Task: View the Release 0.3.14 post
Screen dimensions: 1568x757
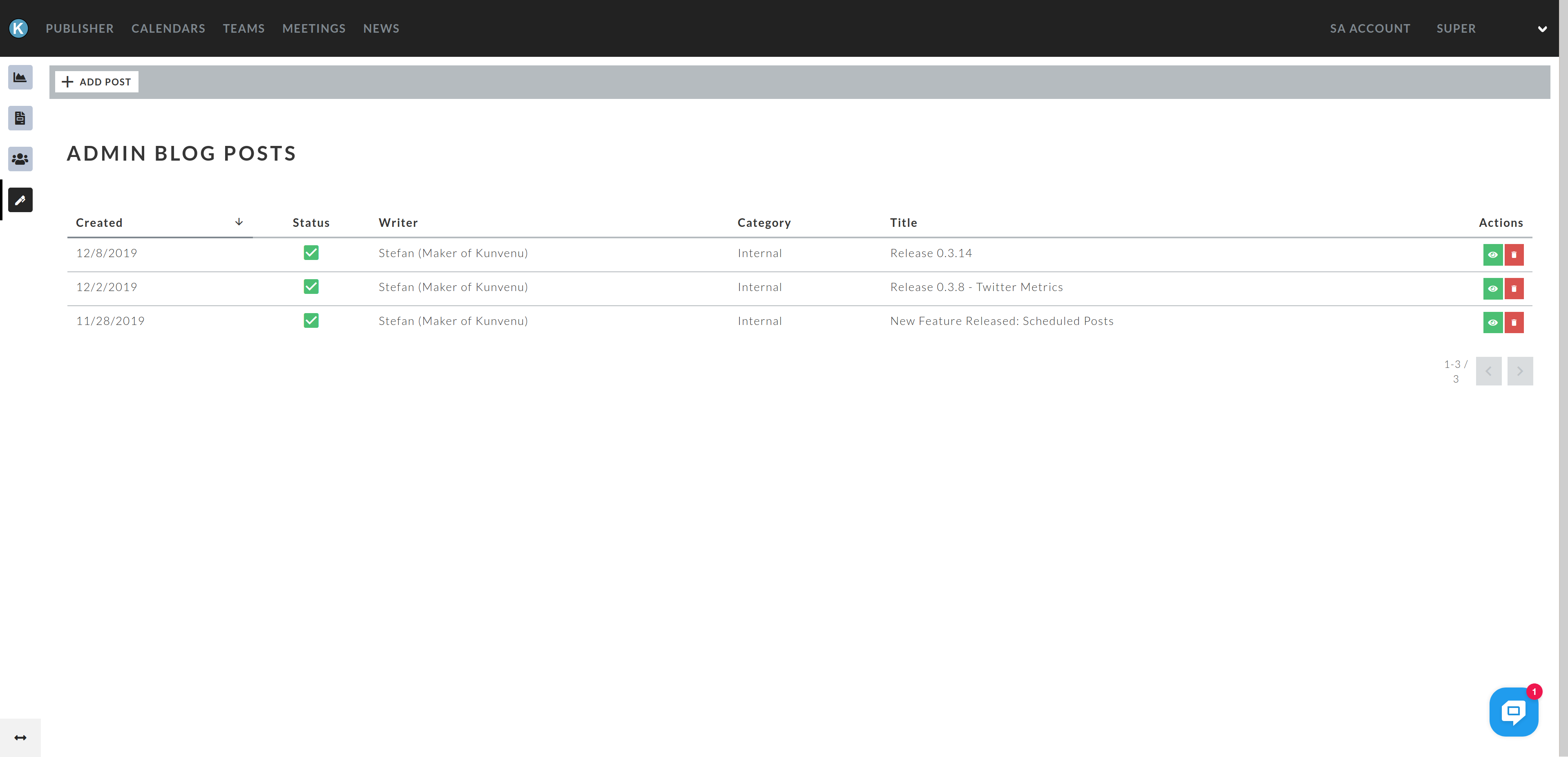Action: (x=1492, y=255)
